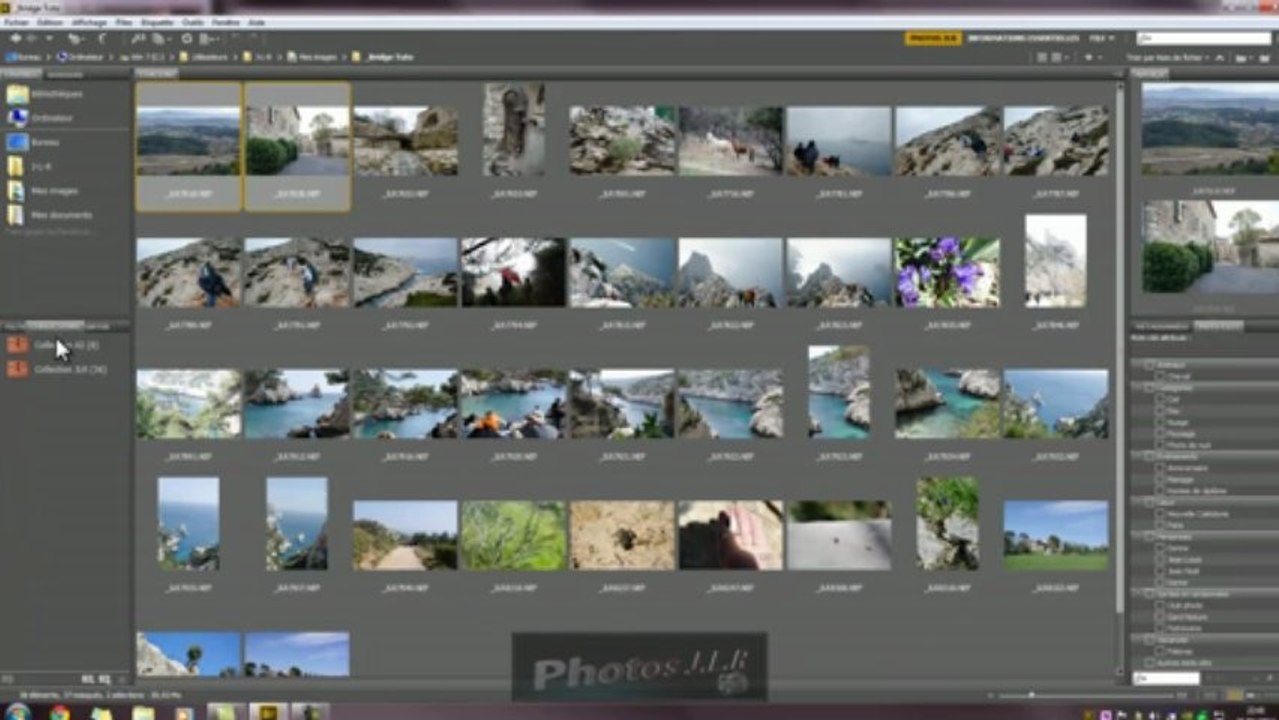This screenshot has height=720, width=1279.
Task: Switch to the Dossiers tab
Action: pyautogui.click(x=65, y=73)
